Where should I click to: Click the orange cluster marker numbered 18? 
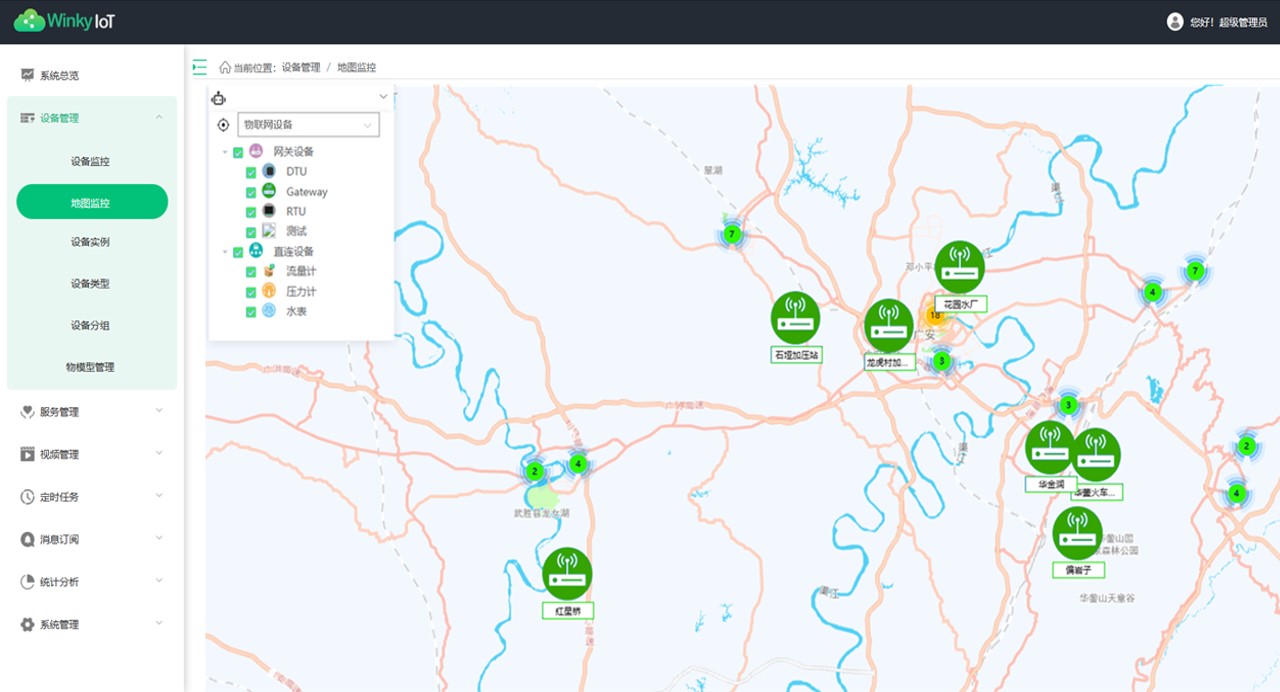click(935, 314)
